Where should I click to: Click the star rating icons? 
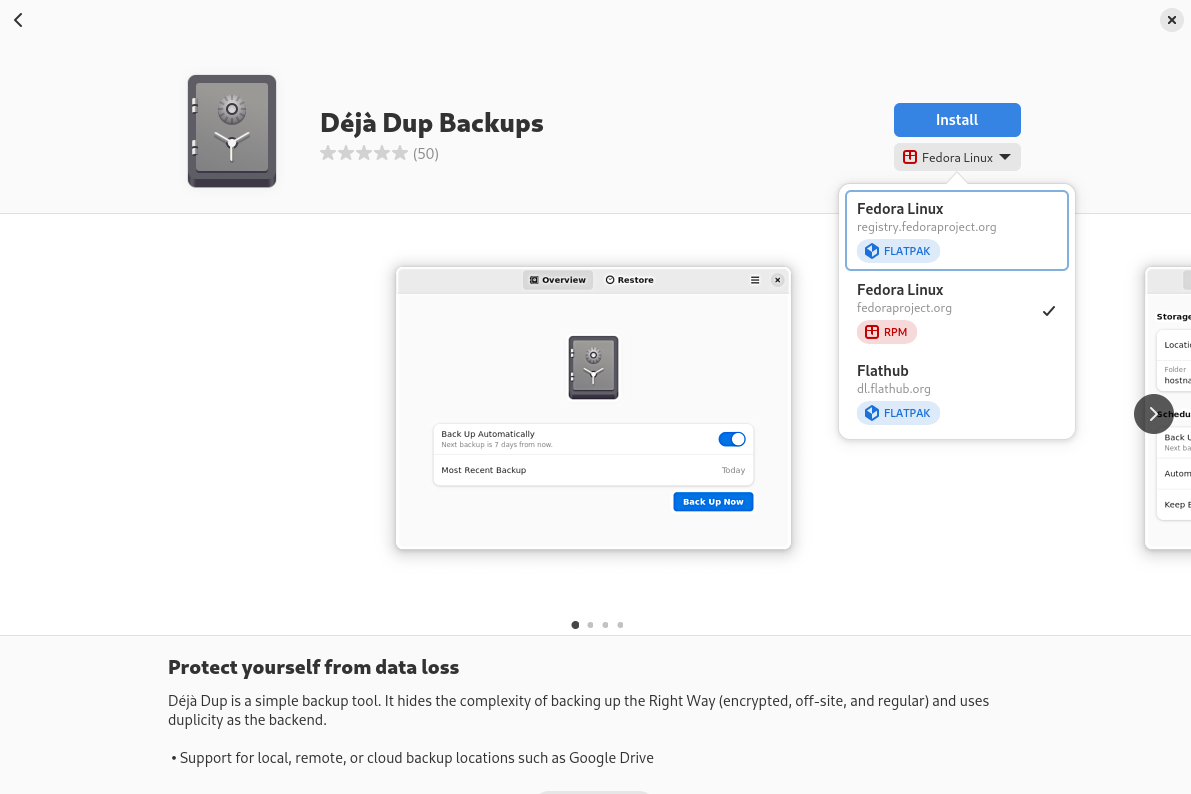coord(364,153)
